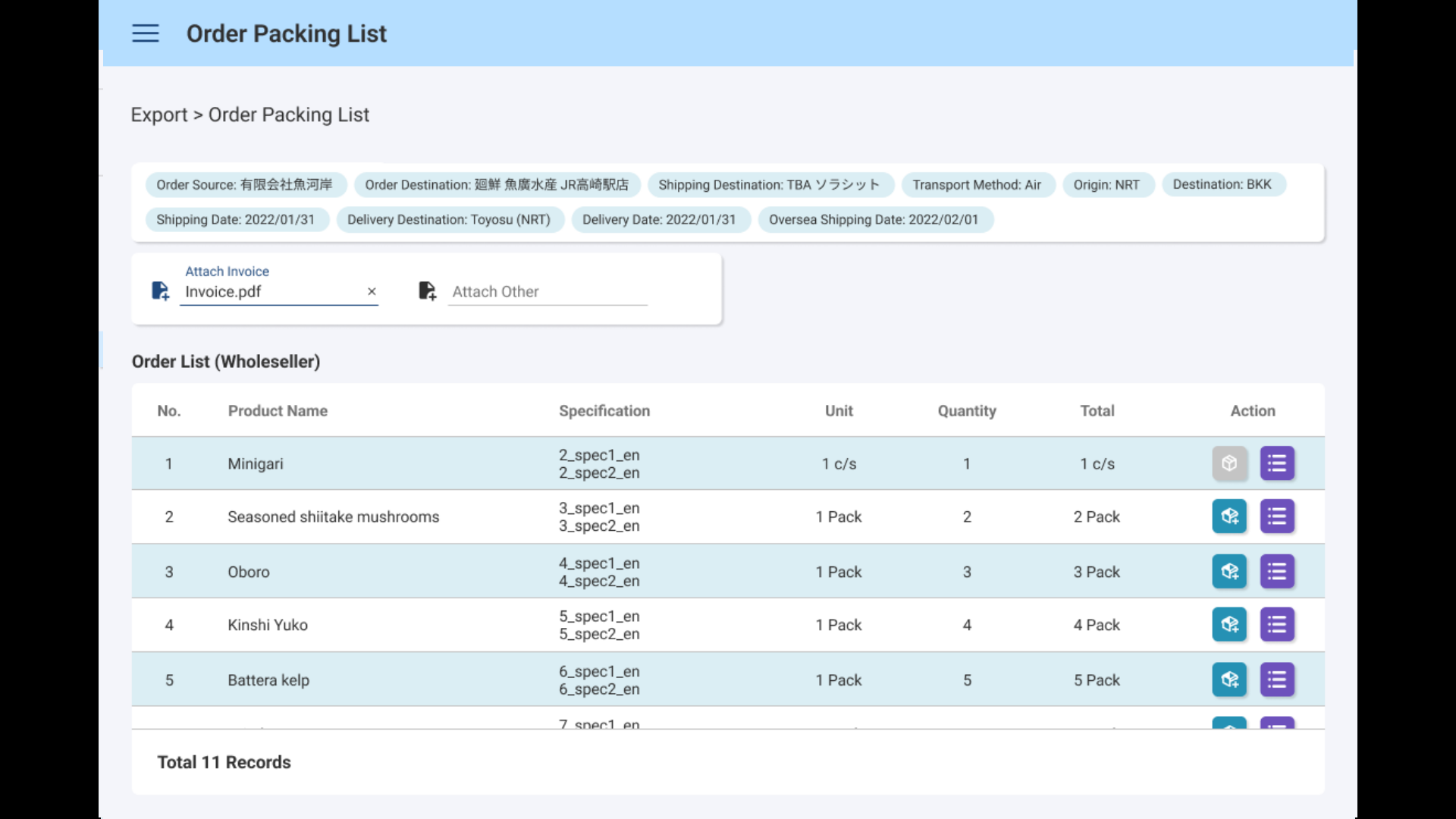Open list details for Oboro row
1456x819 pixels.
click(x=1277, y=572)
